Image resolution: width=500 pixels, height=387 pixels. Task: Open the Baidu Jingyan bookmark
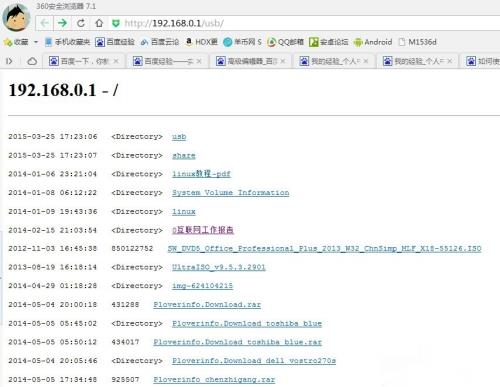click(x=115, y=42)
